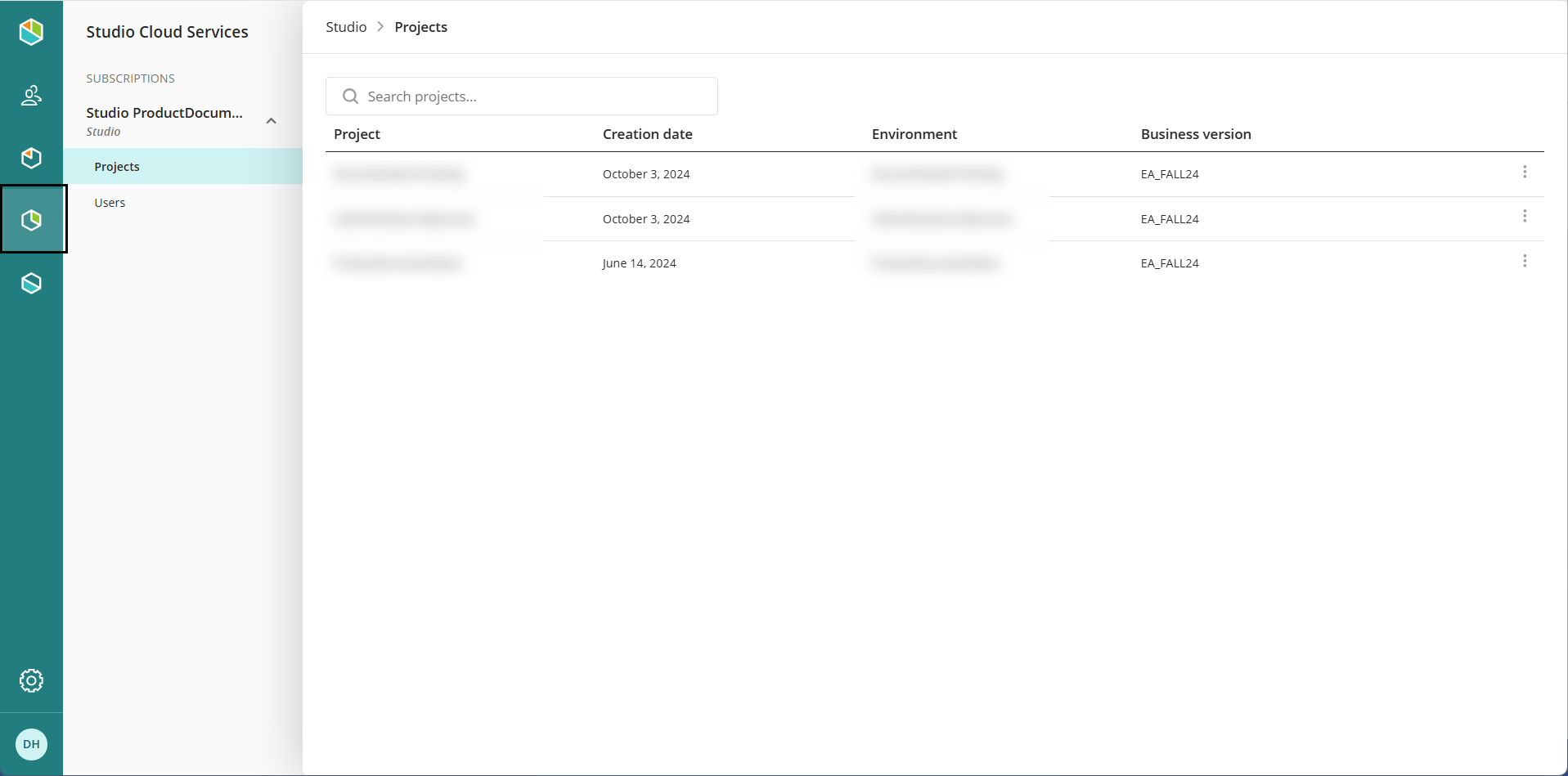Focus the Search projects input field
The height and width of the screenshot is (776, 1568).
point(532,96)
